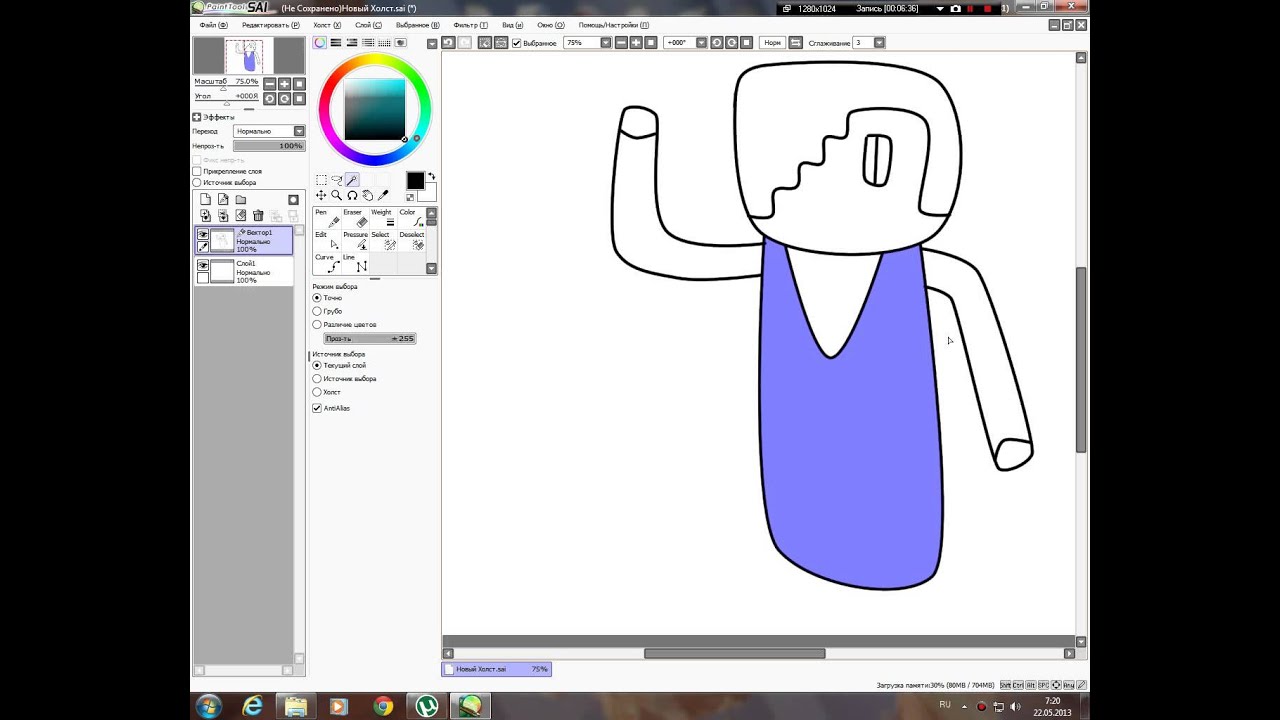This screenshot has width=1280, height=720.
Task: Open the Холст menu
Action: click(327, 25)
